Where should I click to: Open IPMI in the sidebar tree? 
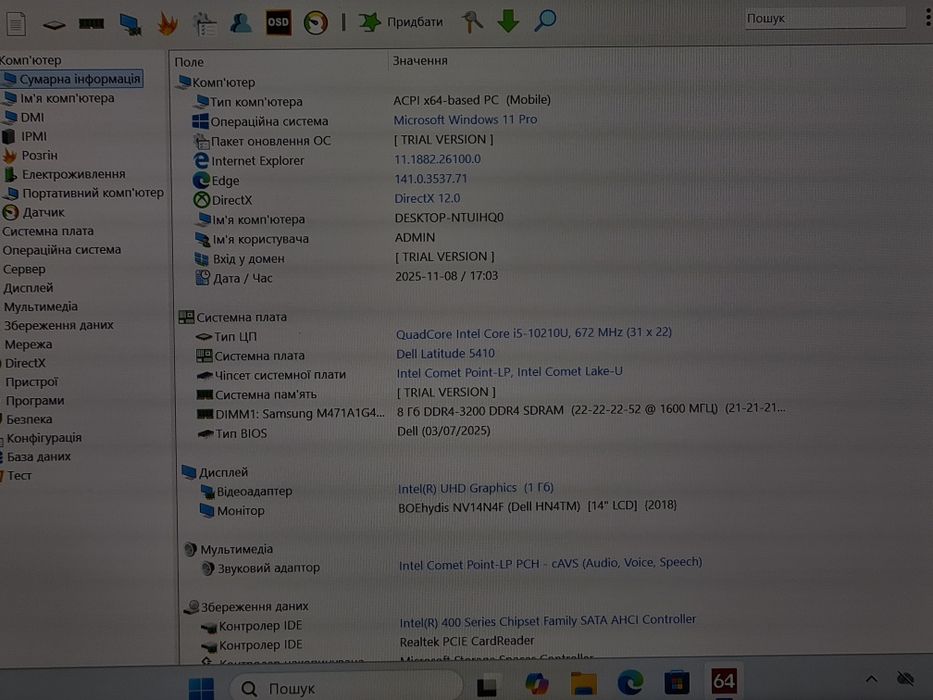tap(25, 136)
